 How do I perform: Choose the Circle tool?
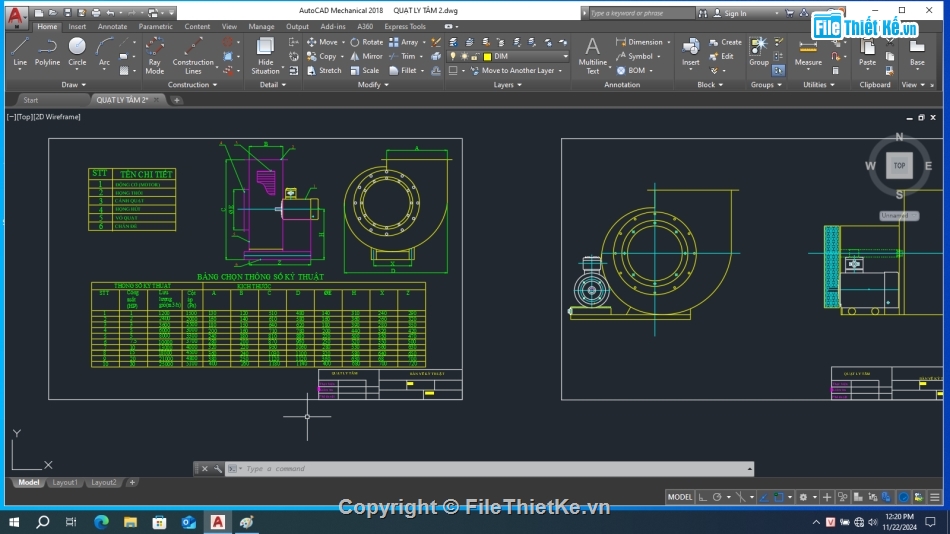(x=77, y=52)
